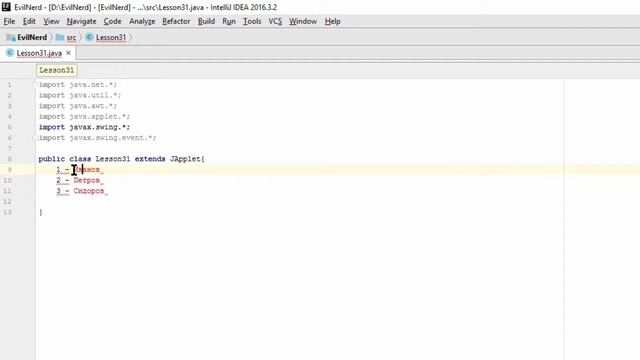Open the Code menu
Image resolution: width=640 pixels, height=360 pixels.
tap(112, 21)
